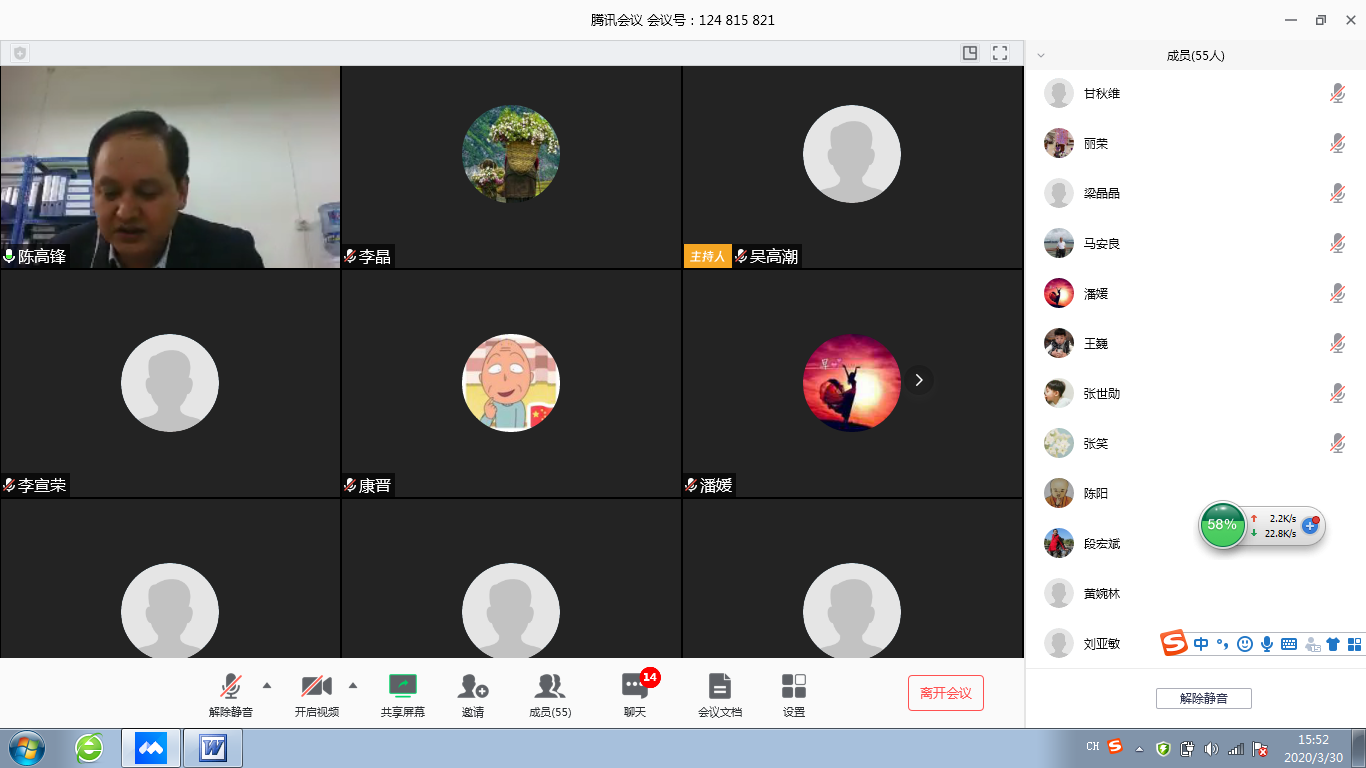Open the Settings (设置) icon in toolbar

pos(793,686)
